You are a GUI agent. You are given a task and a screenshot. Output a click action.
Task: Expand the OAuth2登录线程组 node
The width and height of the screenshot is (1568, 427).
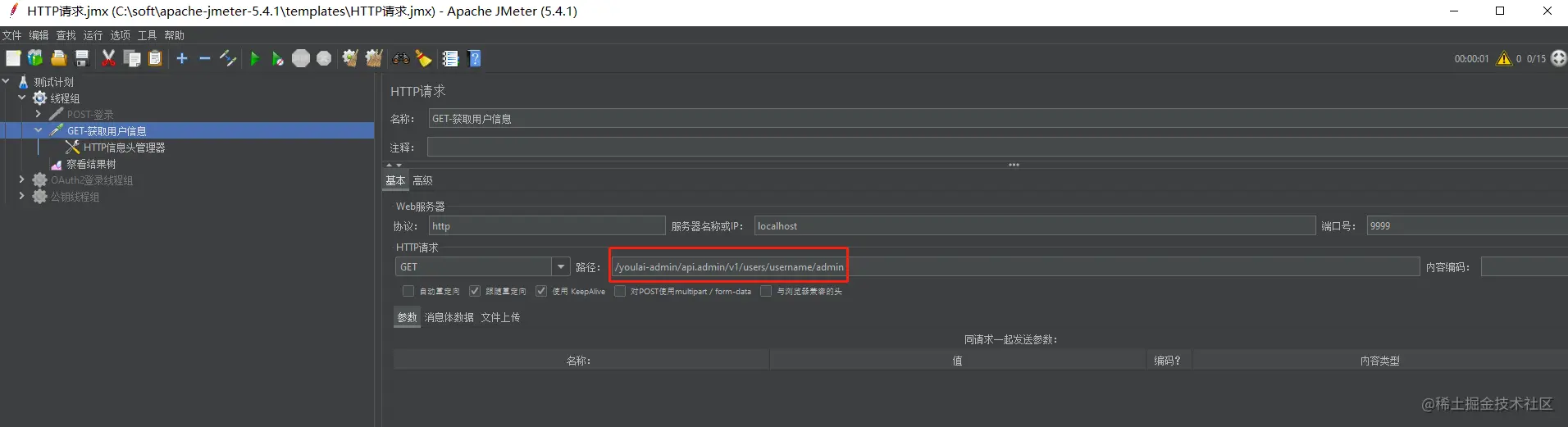22,179
